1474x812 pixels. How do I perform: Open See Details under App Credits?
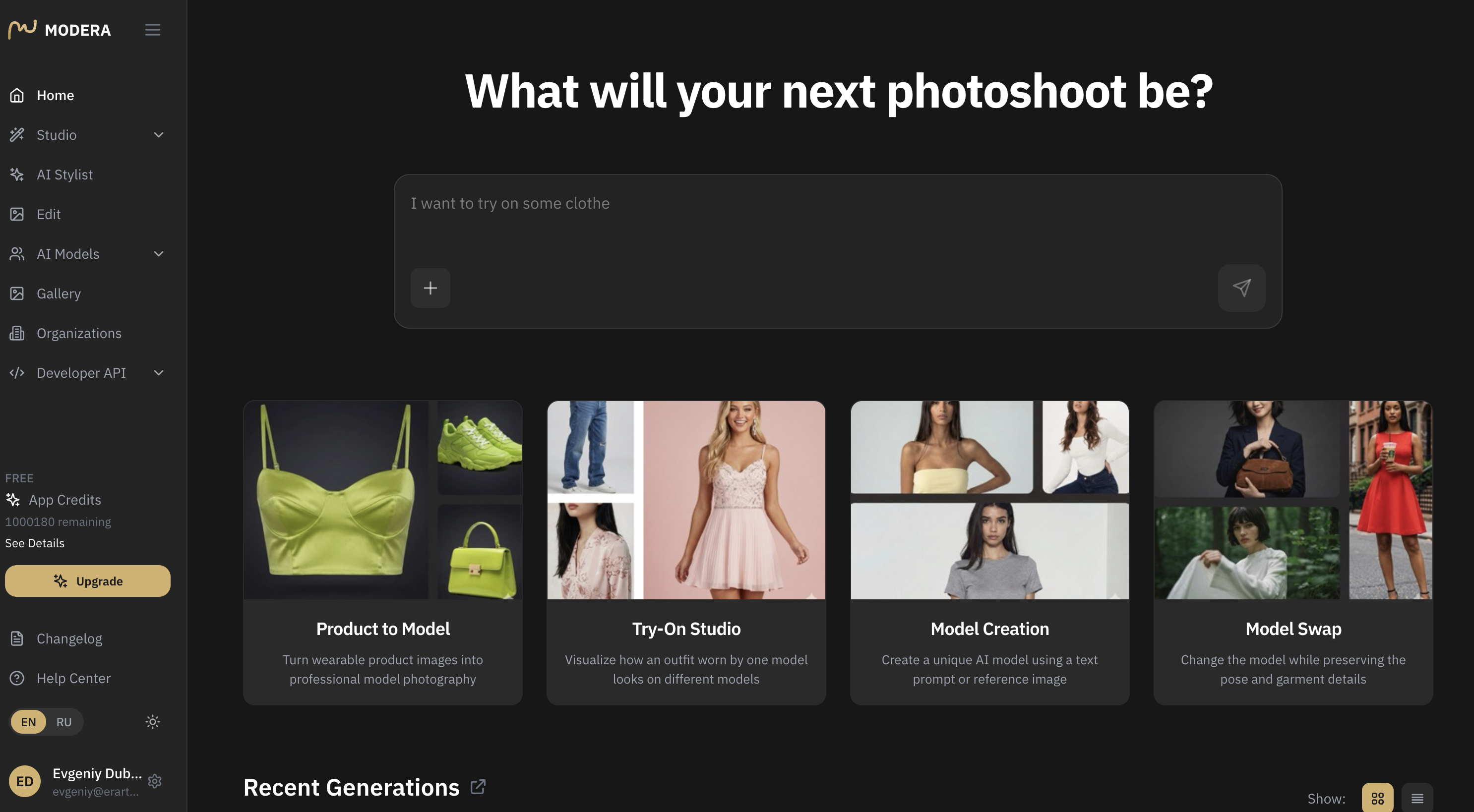click(34, 543)
